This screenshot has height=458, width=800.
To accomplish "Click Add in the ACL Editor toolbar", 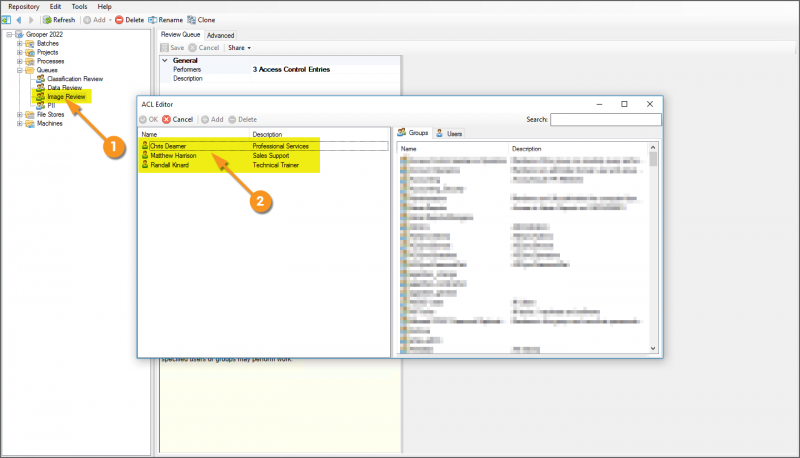I will coord(212,119).
